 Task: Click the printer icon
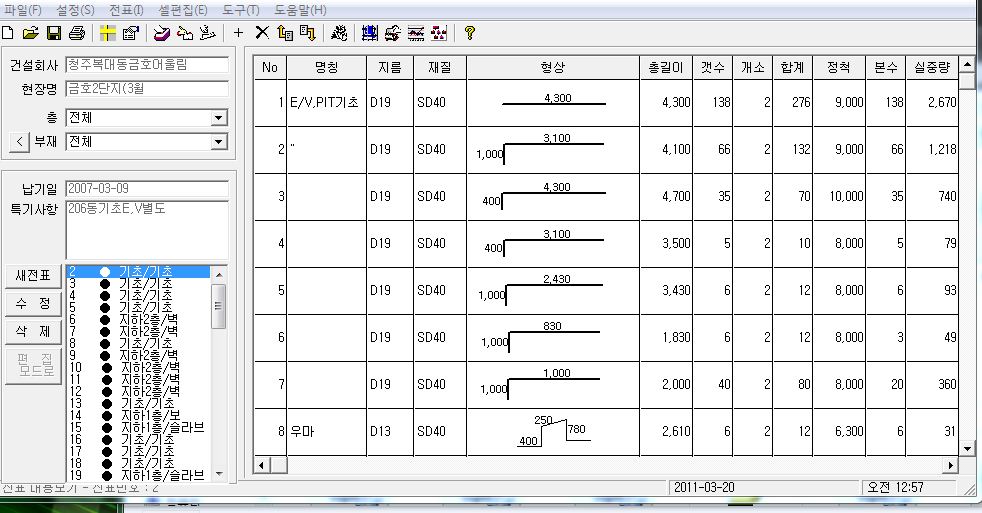[77, 33]
